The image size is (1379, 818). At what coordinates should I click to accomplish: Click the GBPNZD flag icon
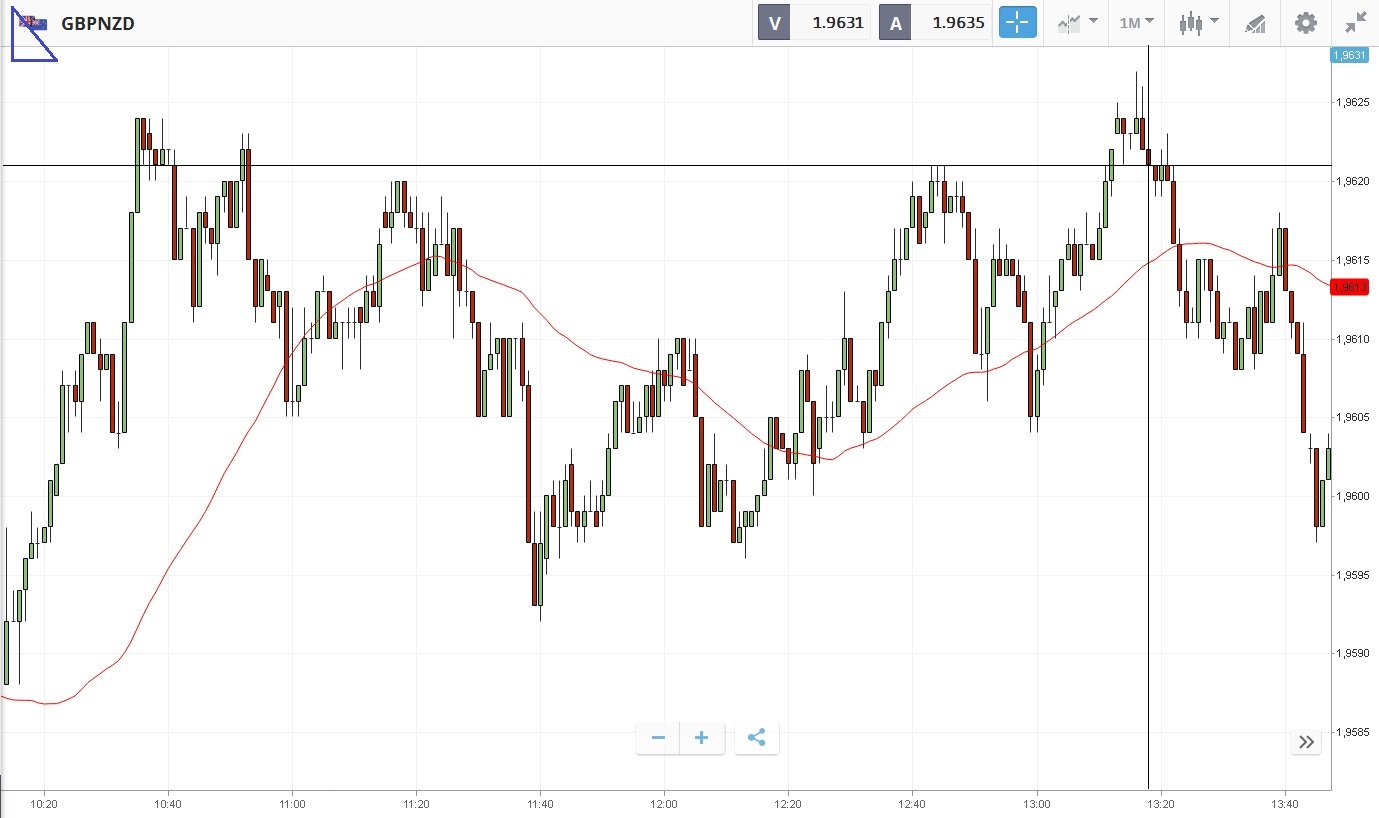pyautogui.click(x=32, y=23)
